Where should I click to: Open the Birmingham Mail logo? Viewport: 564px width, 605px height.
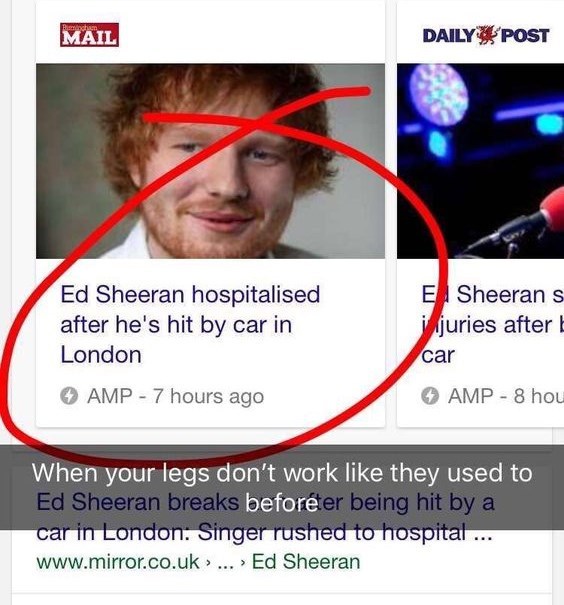click(x=89, y=35)
